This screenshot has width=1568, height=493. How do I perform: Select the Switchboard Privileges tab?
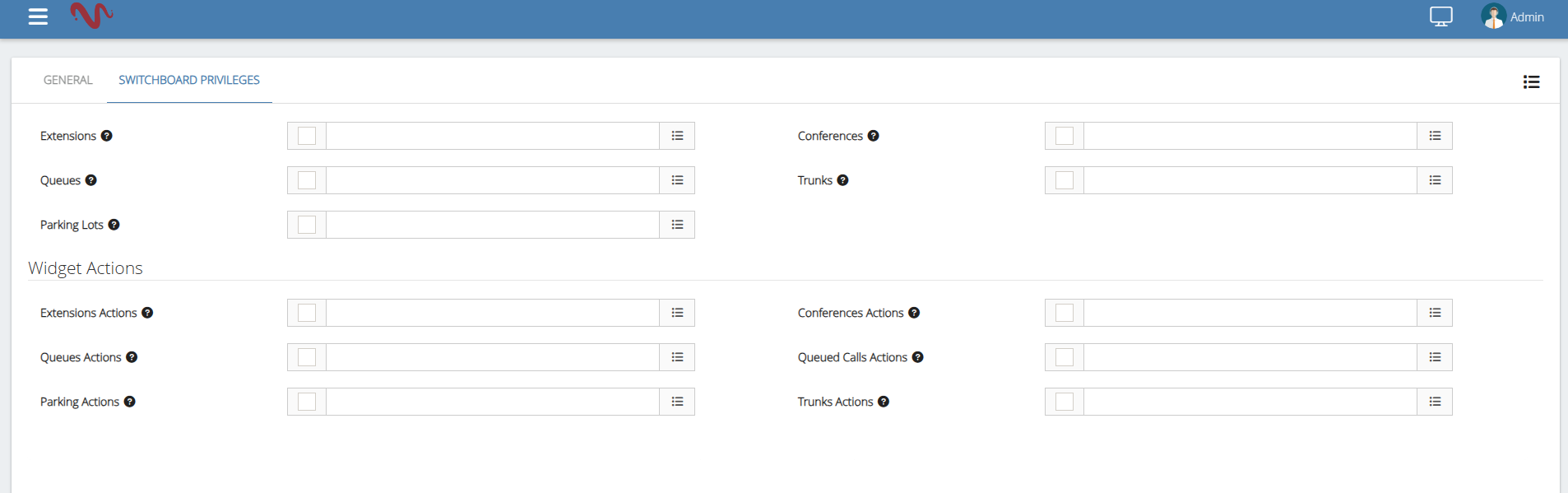coord(189,80)
